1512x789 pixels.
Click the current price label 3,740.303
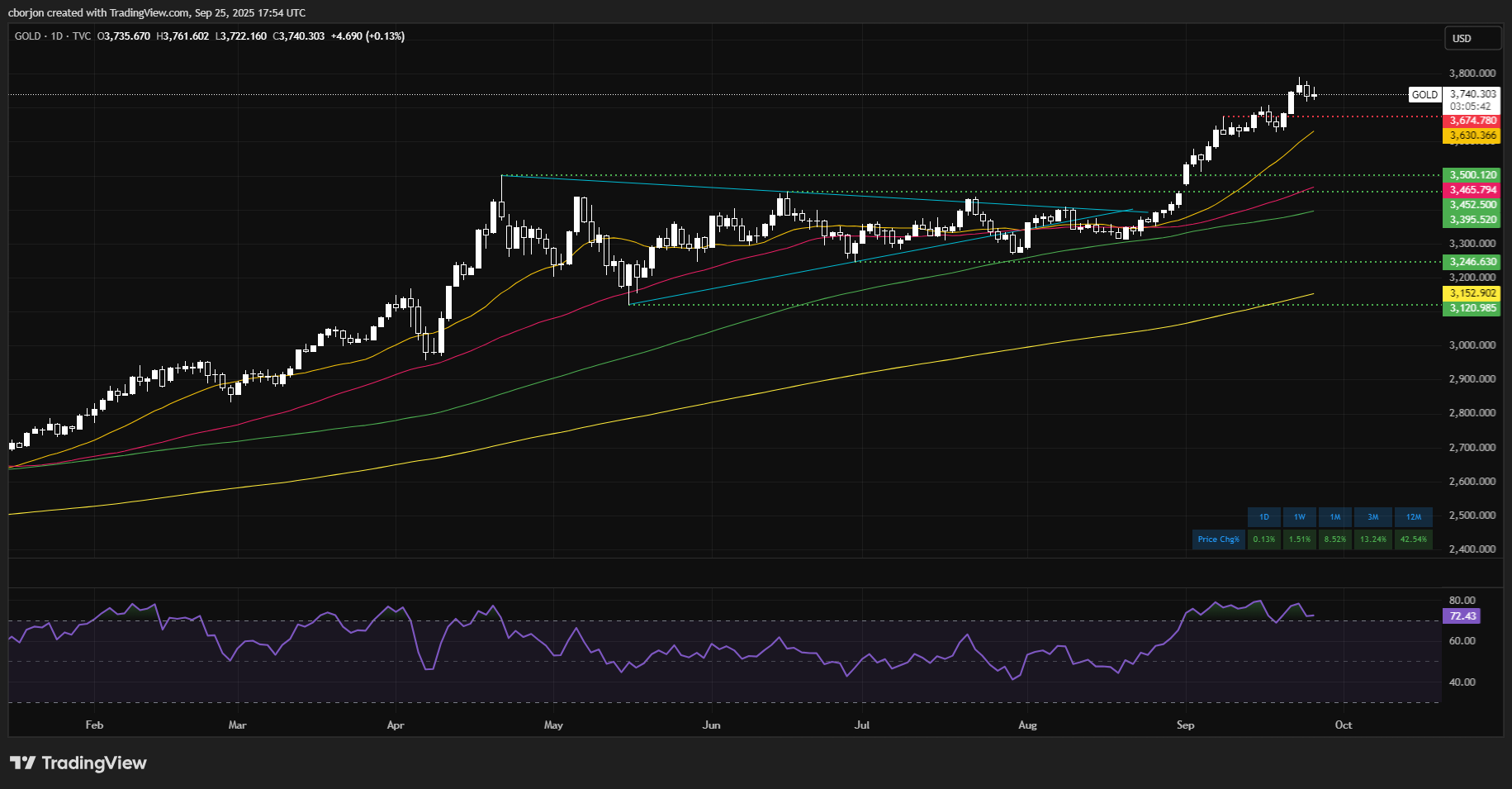pyautogui.click(x=1473, y=94)
